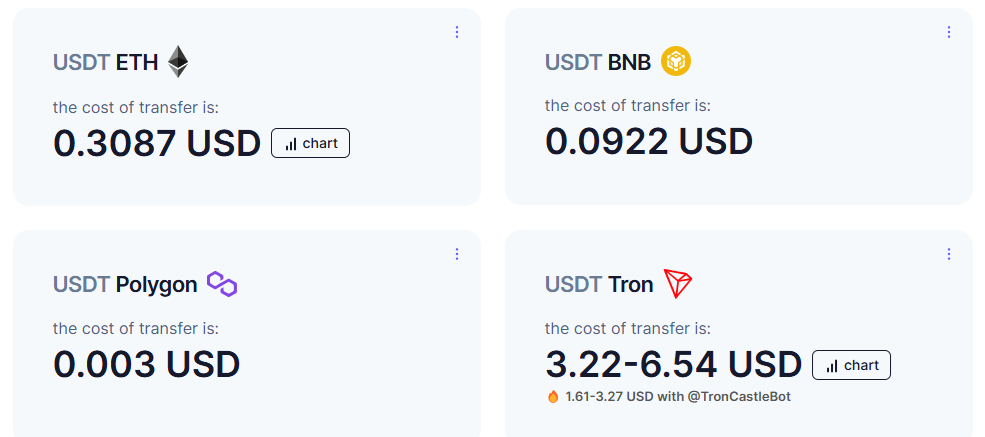This screenshot has width=985, height=437.
Task: Click the 0.003 USD transfer cost value
Action: point(146,364)
